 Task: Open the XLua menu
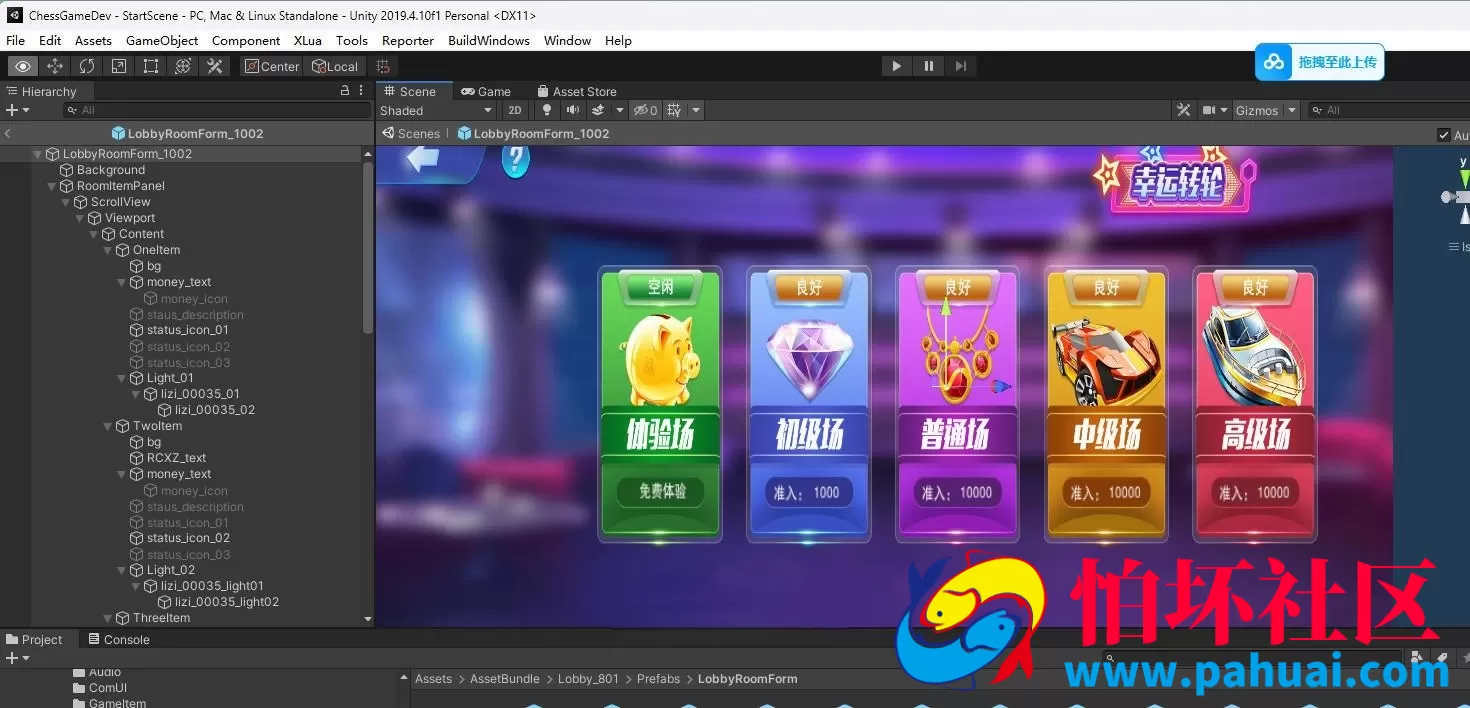(308, 40)
